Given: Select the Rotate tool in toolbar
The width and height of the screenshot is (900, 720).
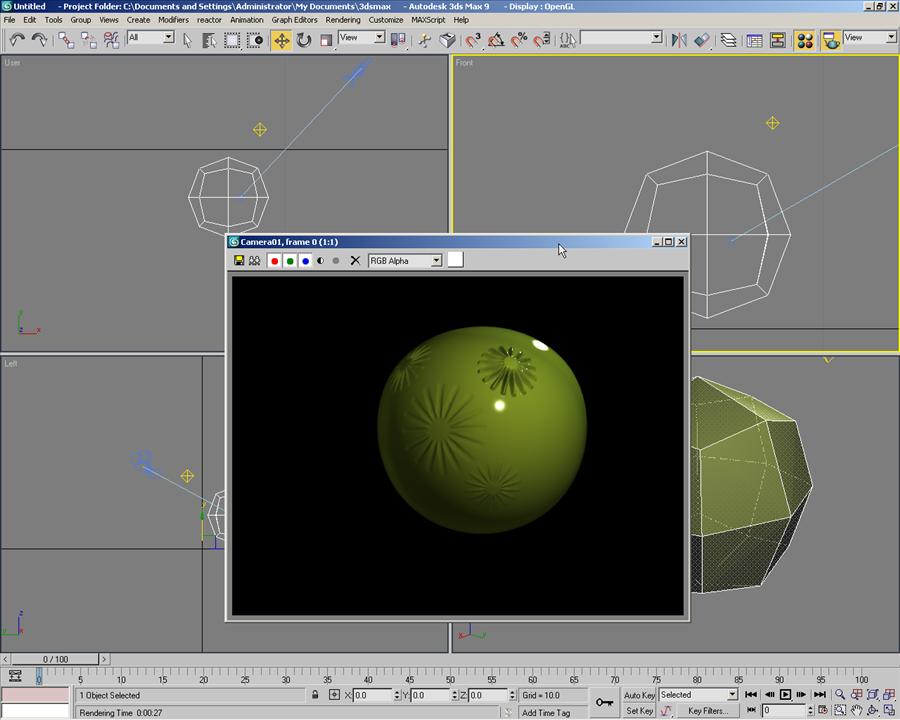Looking at the screenshot, I should (x=303, y=40).
